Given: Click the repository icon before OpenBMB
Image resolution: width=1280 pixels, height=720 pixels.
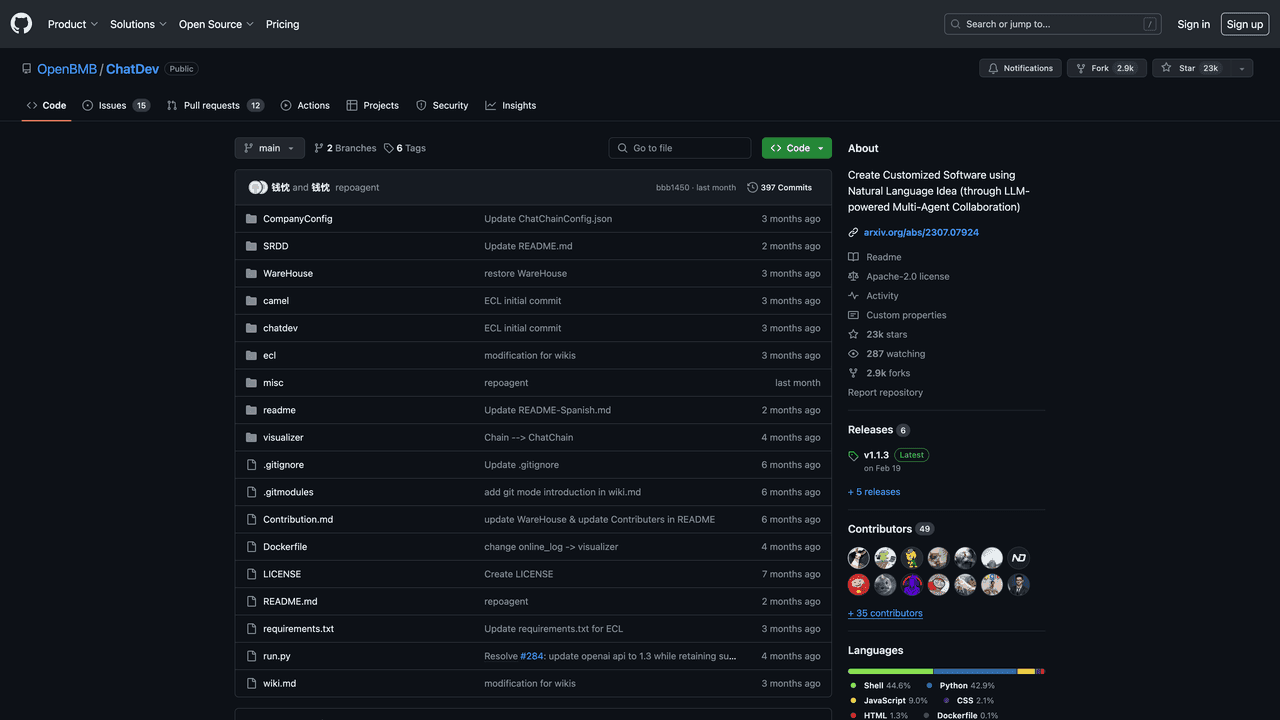Looking at the screenshot, I should click(x=27, y=69).
